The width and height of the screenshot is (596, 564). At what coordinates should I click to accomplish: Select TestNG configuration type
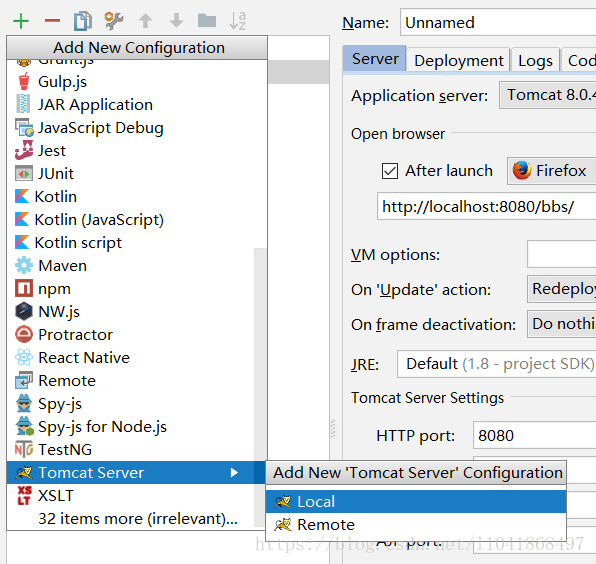click(x=130, y=450)
